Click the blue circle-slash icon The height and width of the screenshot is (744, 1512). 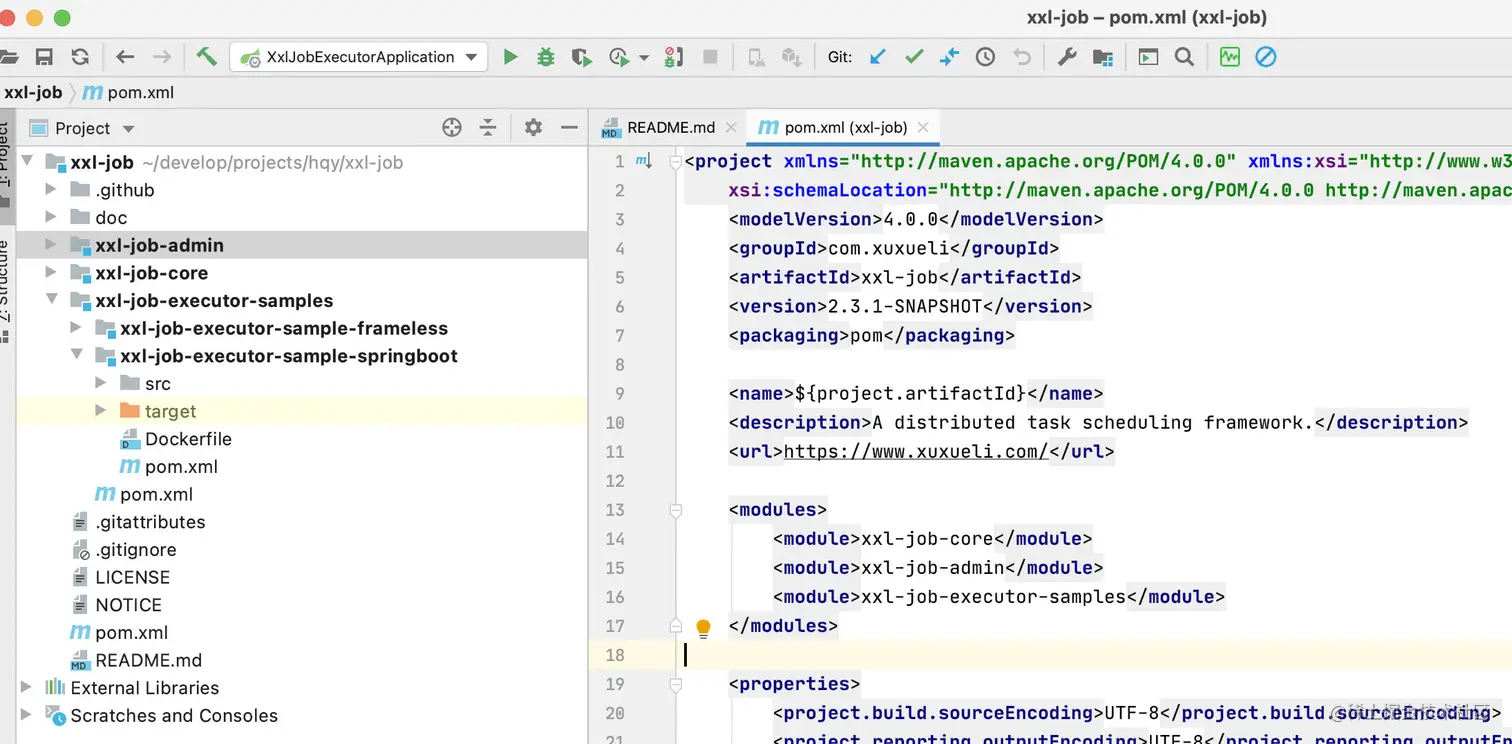click(1265, 57)
